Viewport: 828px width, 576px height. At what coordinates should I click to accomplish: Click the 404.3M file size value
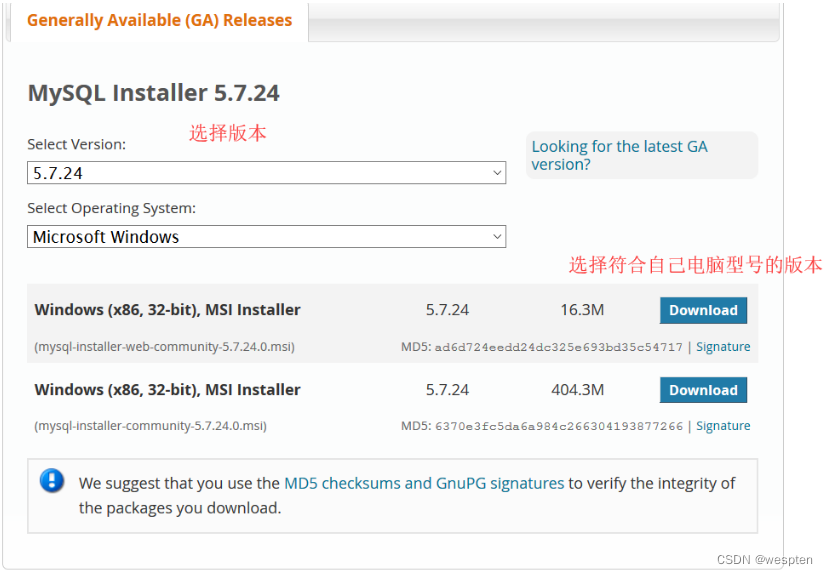(577, 390)
